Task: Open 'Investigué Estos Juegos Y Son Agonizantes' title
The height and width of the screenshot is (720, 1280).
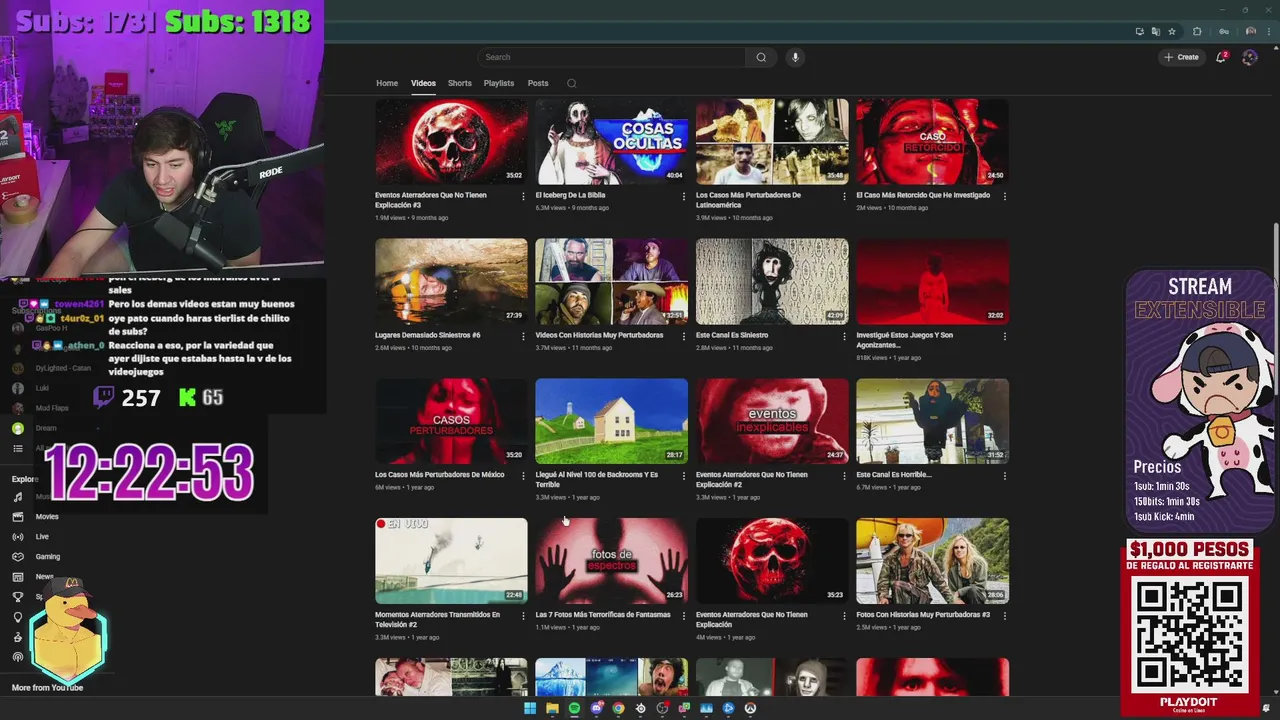Action: tap(904, 339)
